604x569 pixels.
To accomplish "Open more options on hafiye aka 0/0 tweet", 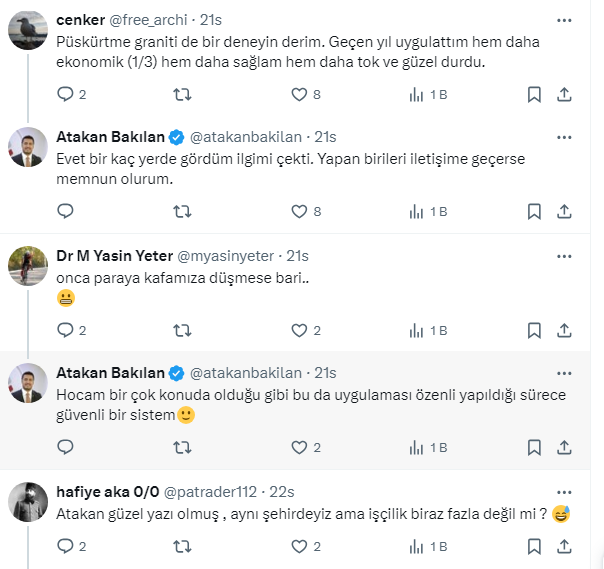I will (565, 490).
